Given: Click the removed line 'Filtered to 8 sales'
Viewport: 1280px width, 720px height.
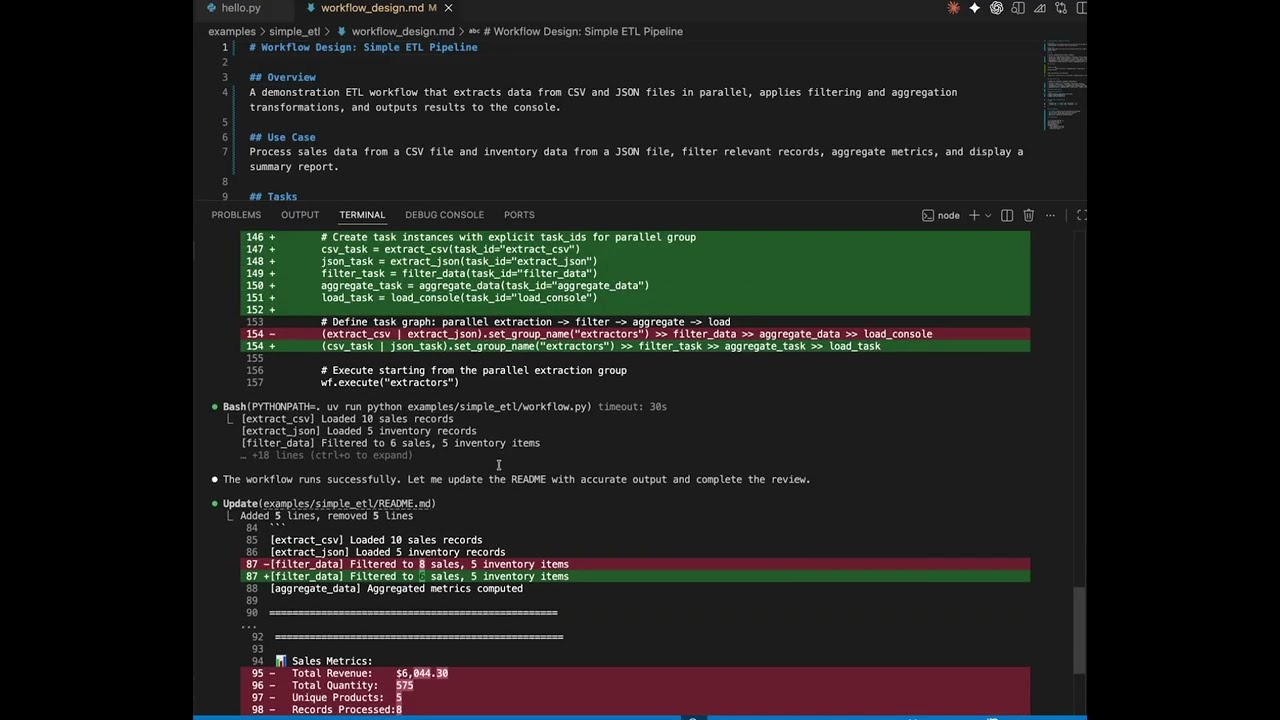Looking at the screenshot, I should (636, 564).
